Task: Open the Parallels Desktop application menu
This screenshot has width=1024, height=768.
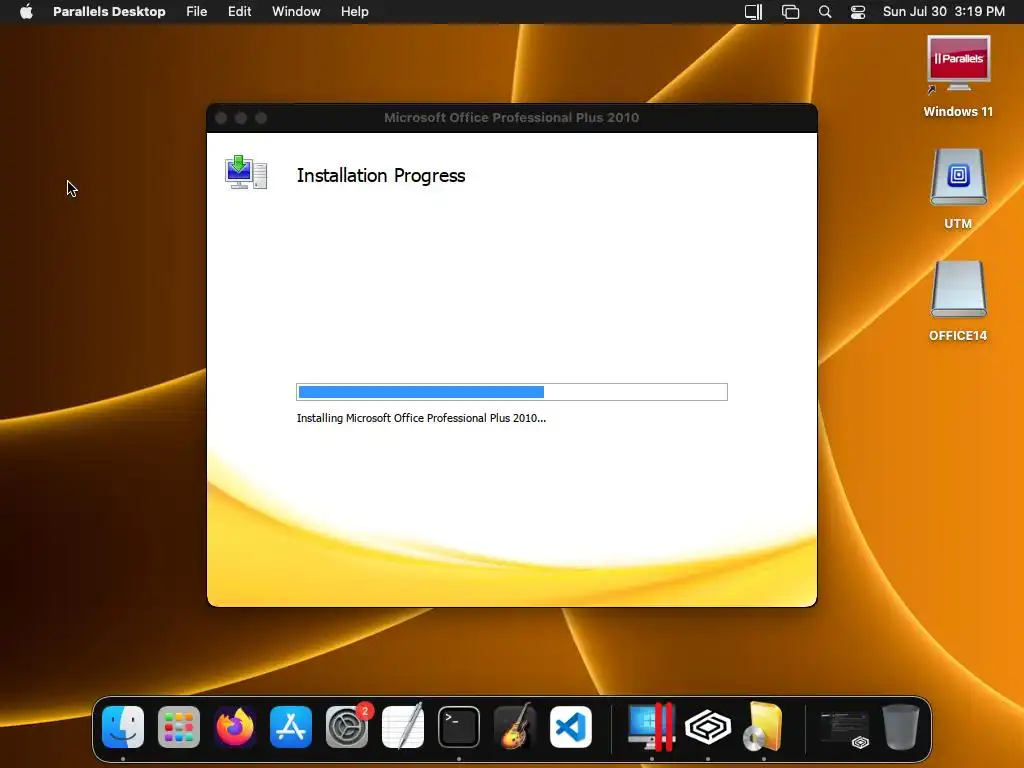Action: pos(109,12)
